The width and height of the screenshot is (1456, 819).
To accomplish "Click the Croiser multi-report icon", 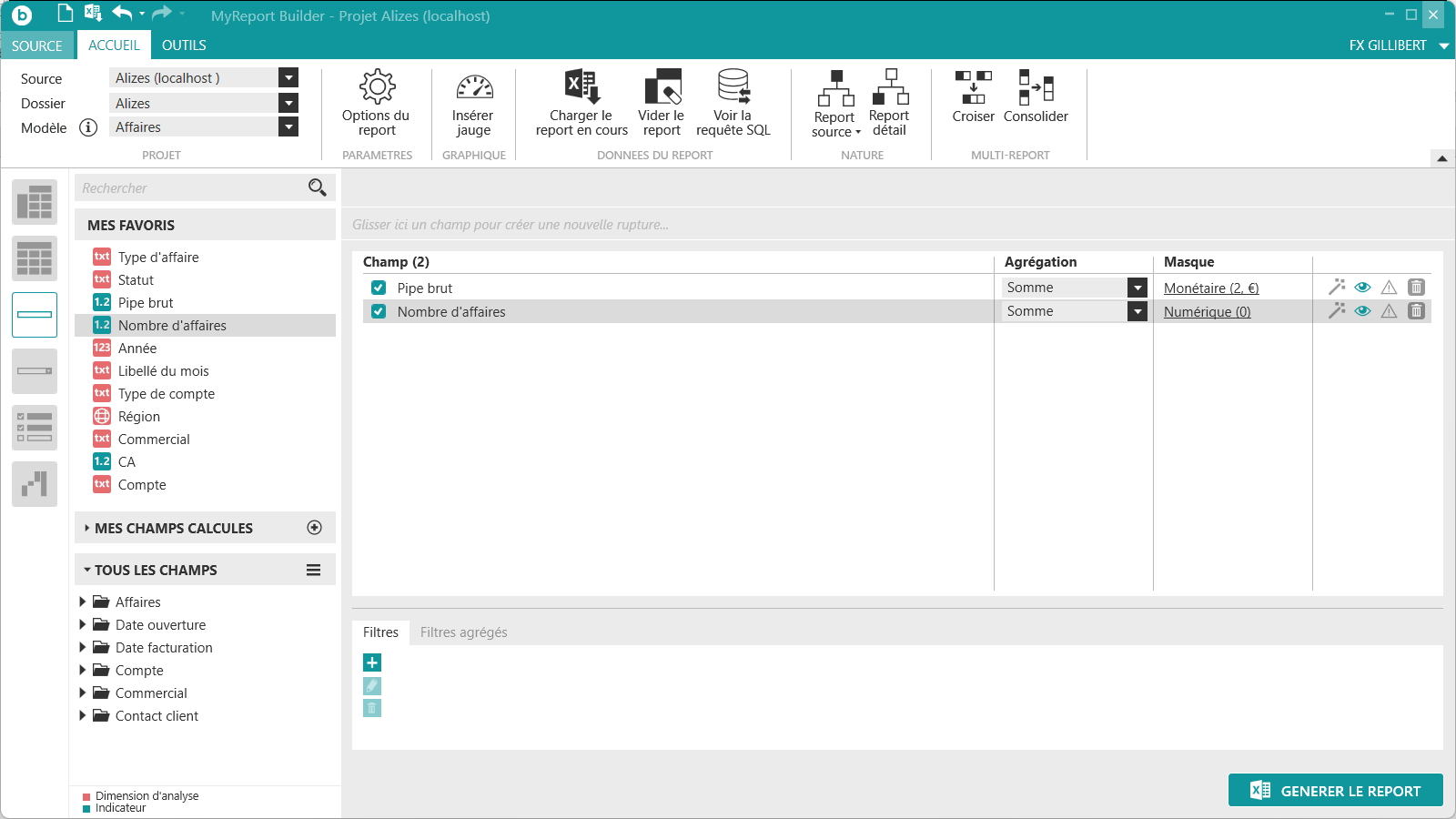I will click(x=973, y=87).
